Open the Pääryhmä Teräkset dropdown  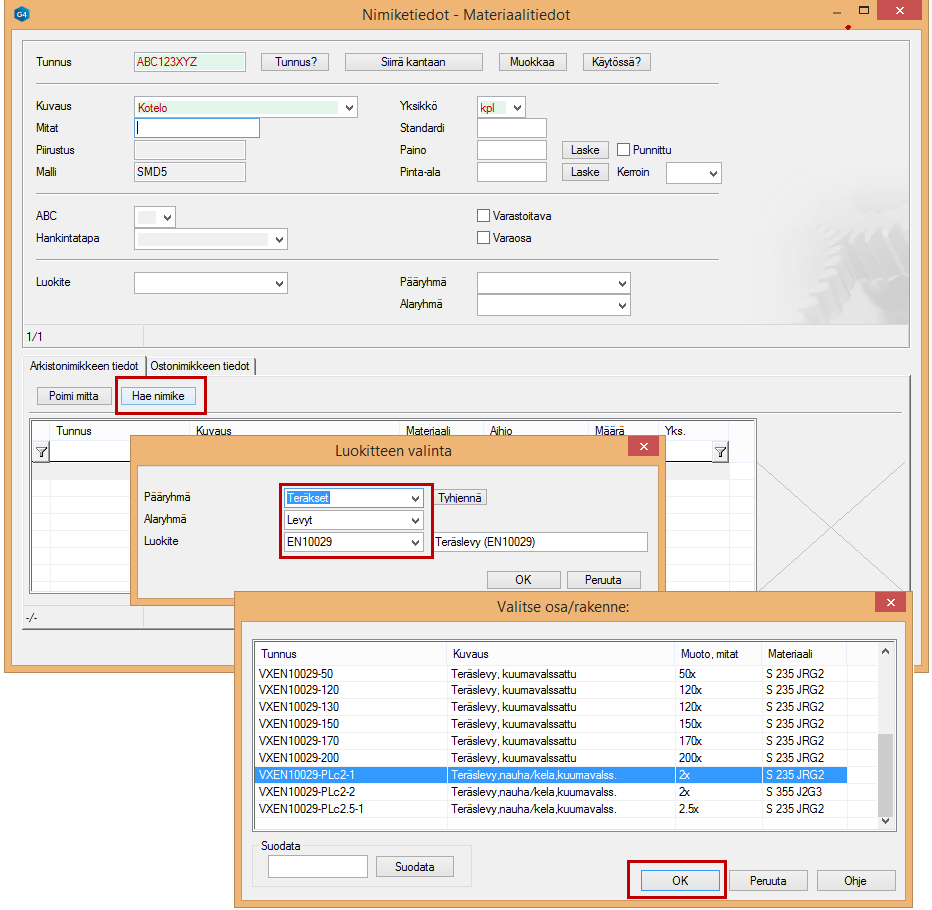pyautogui.click(x=415, y=498)
